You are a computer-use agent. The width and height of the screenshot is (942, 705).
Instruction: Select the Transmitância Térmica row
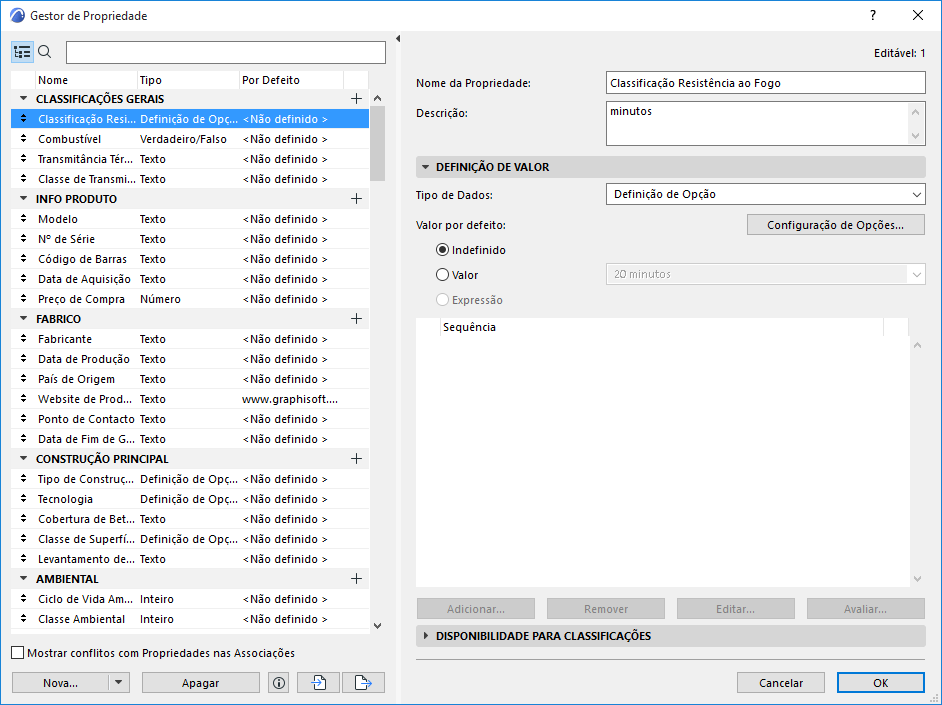190,159
